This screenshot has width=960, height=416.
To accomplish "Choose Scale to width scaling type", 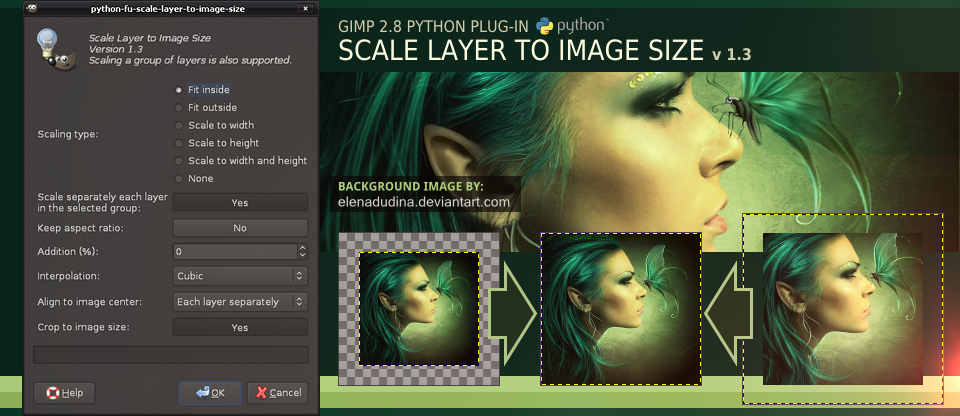I will click(214, 125).
